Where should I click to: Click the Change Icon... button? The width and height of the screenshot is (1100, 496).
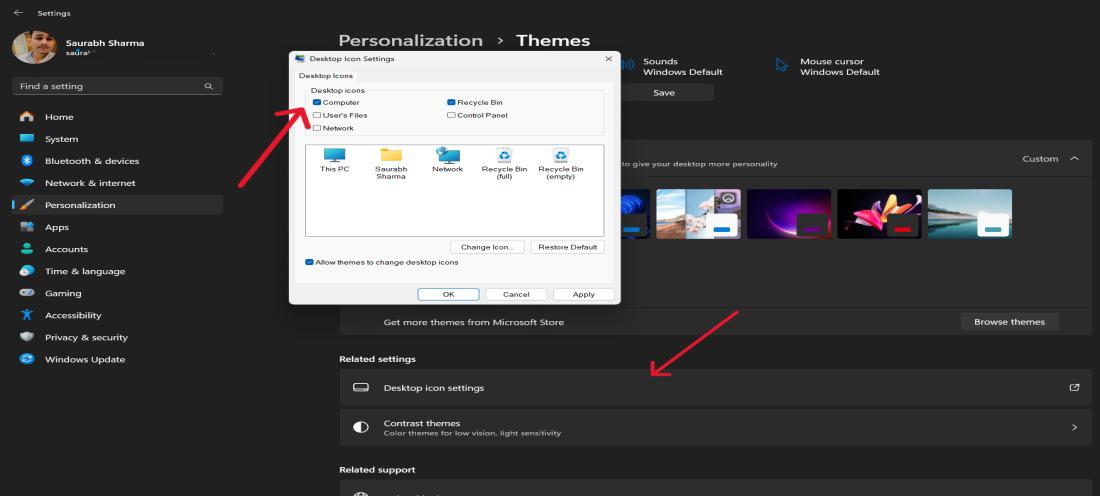coord(488,247)
